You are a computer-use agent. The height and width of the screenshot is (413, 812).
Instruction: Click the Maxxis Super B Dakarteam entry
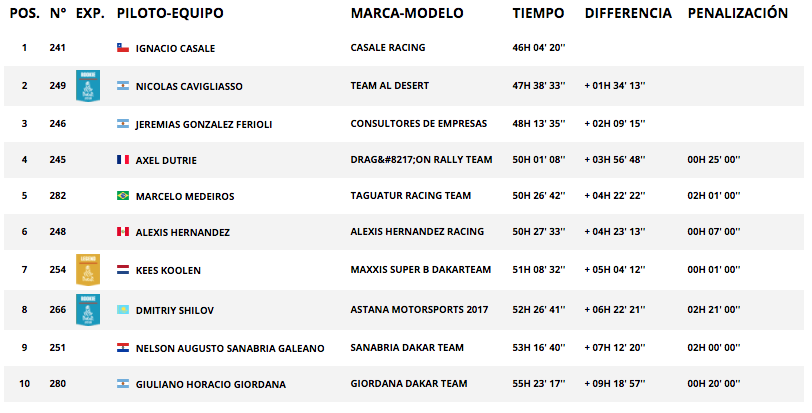[420, 270]
